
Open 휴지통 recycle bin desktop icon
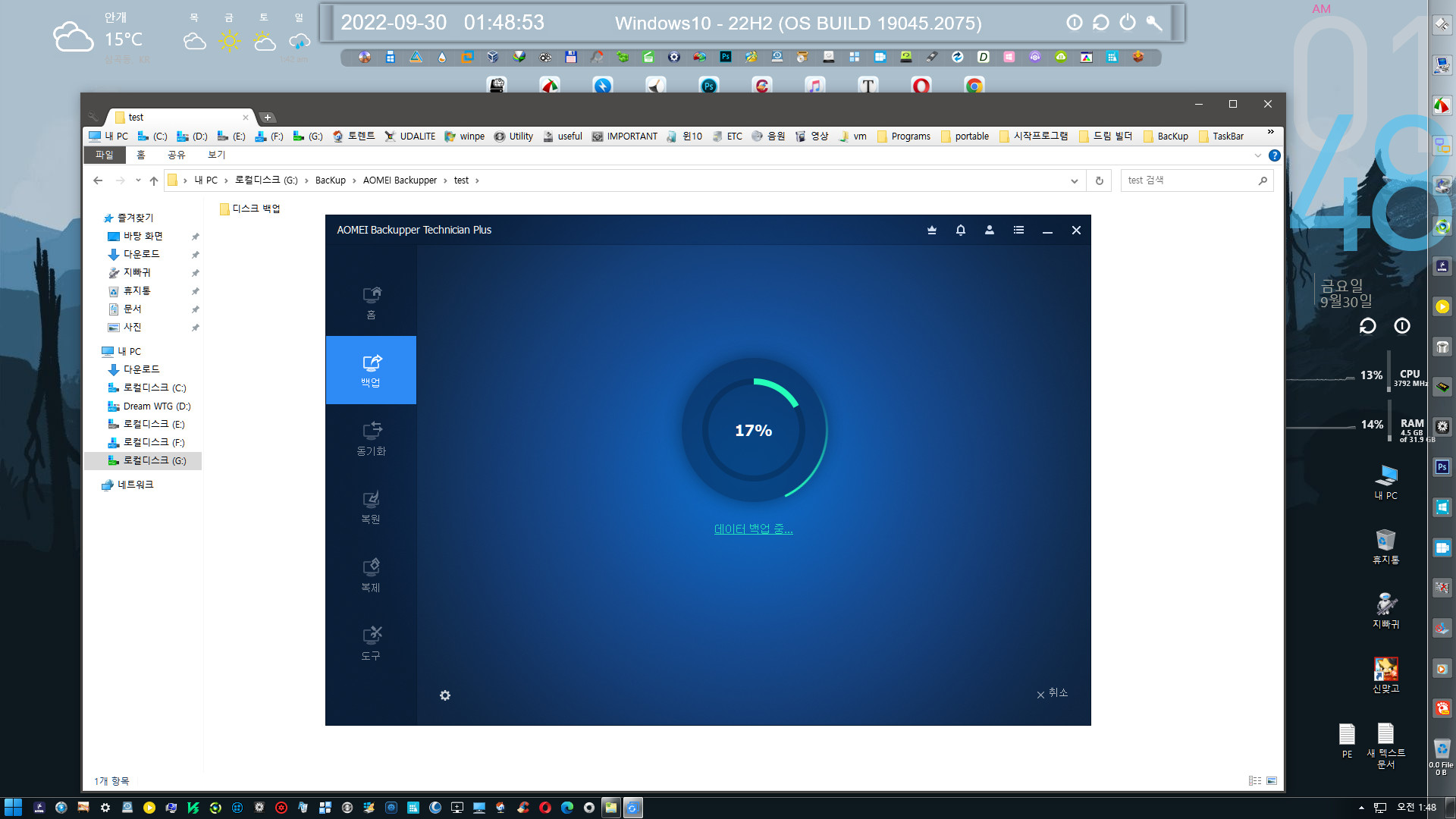click(x=1385, y=547)
